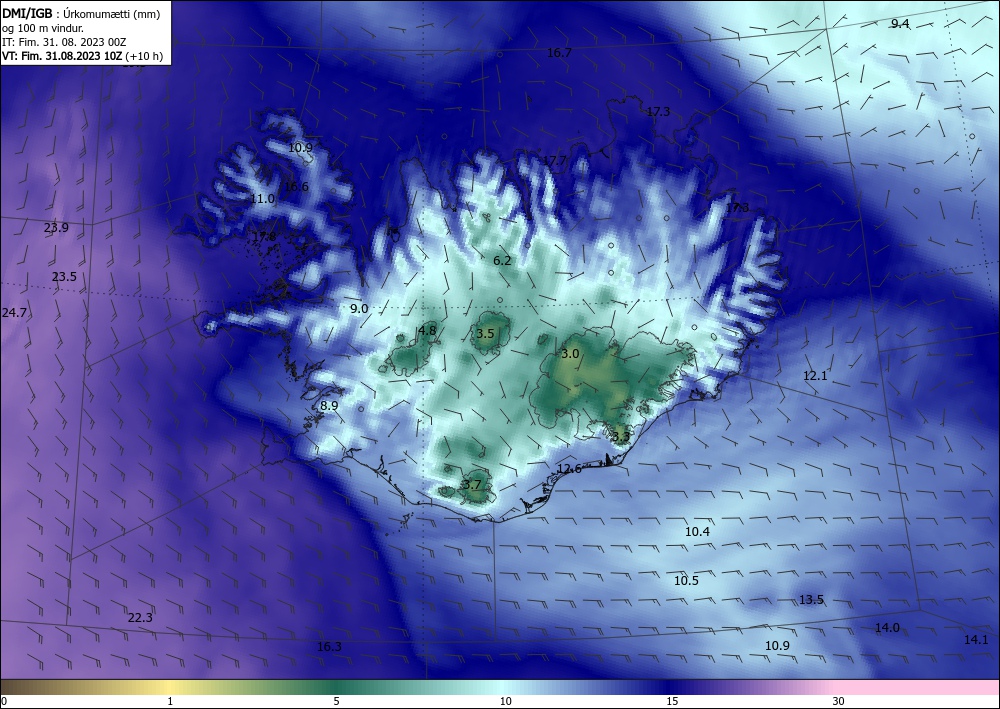
Task: Click the 30 tick on color scale
Action: 839,701
